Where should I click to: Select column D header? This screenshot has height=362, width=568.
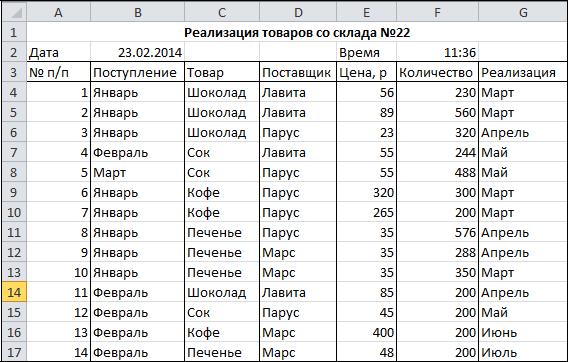pos(298,13)
